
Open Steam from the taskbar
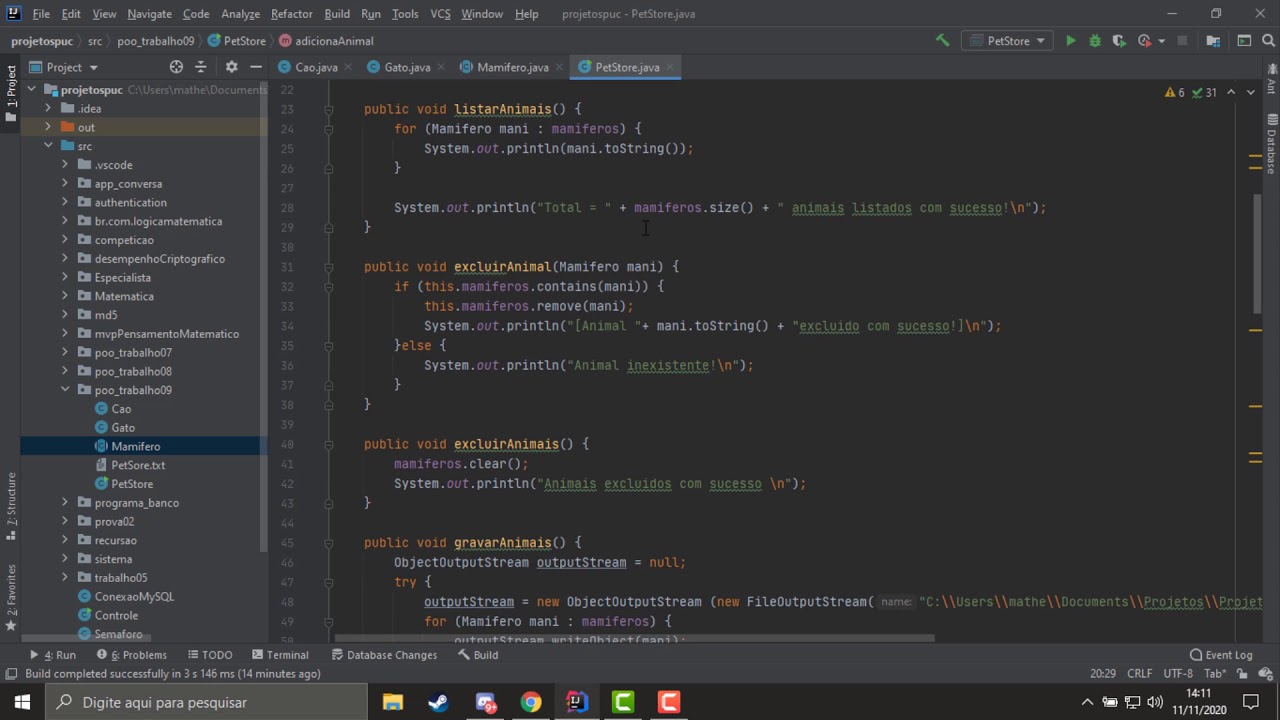(438, 702)
